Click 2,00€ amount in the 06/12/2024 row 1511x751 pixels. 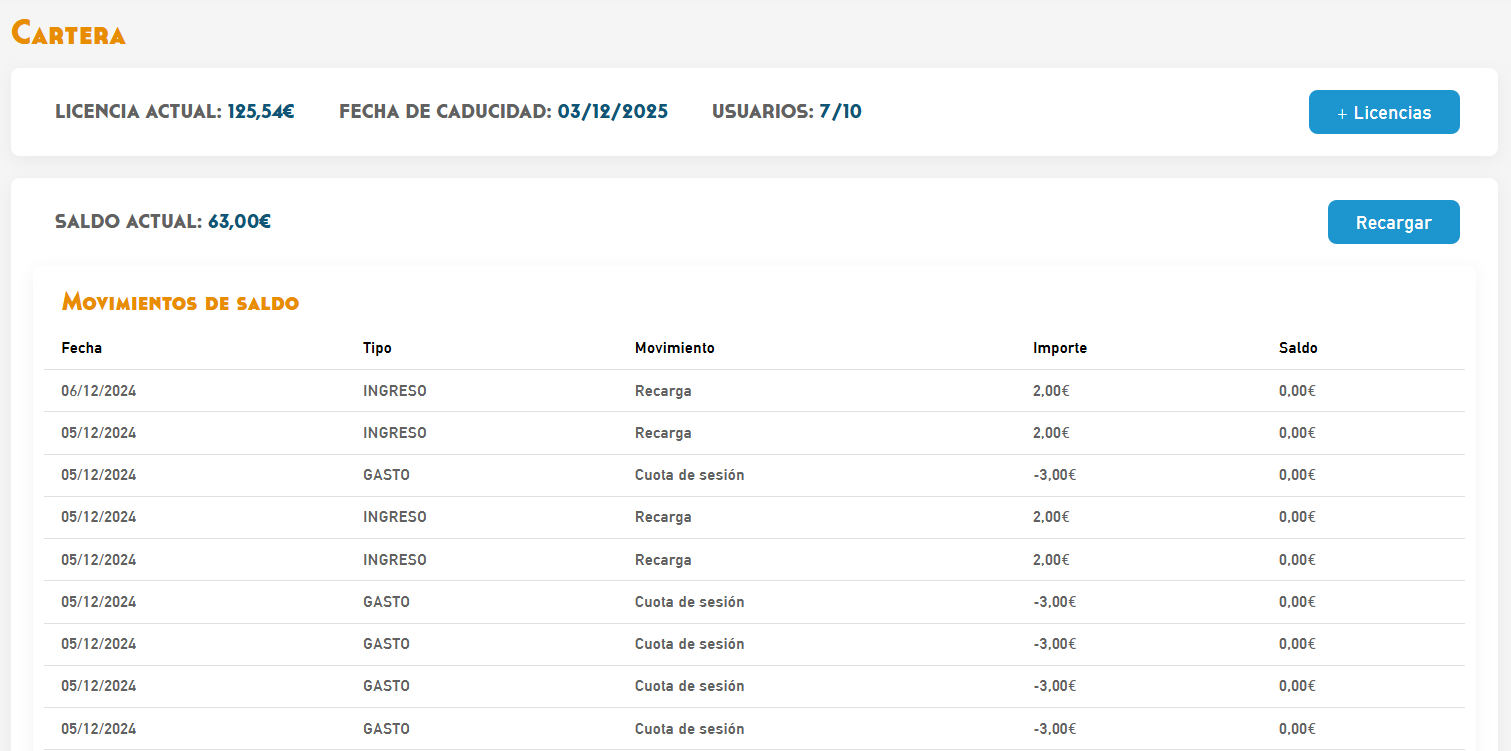tap(1051, 391)
